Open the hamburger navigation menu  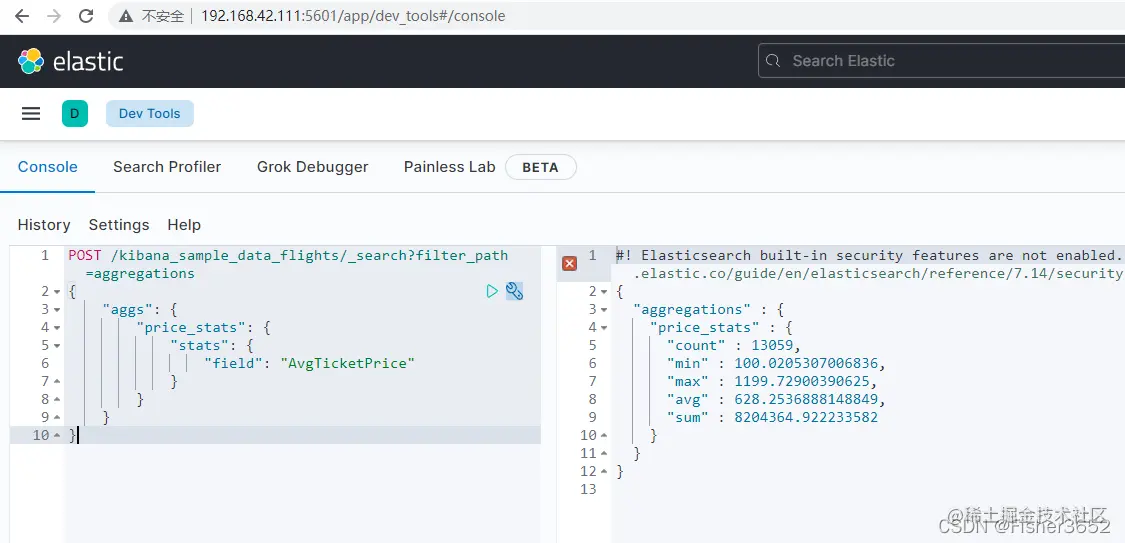click(31, 113)
